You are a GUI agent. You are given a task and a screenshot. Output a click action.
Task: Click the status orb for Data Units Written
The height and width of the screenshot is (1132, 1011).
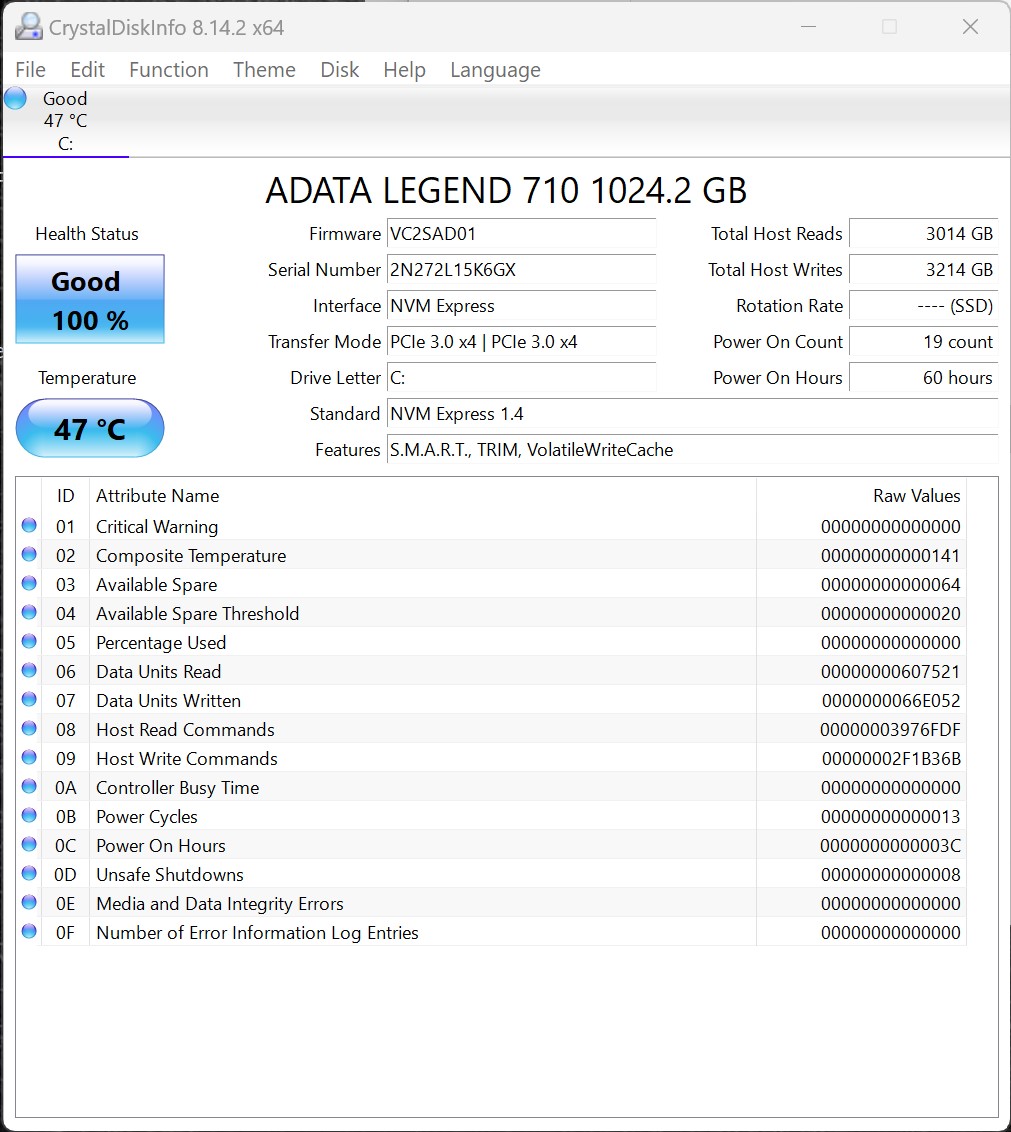[29, 699]
